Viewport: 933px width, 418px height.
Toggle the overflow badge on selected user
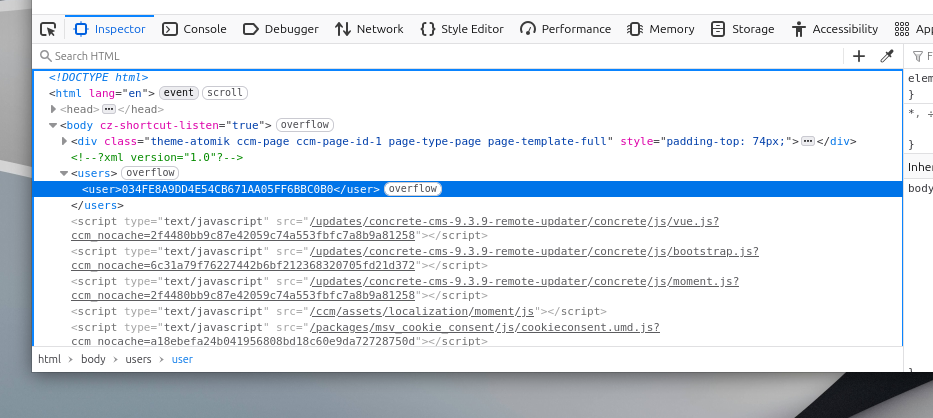tap(413, 189)
